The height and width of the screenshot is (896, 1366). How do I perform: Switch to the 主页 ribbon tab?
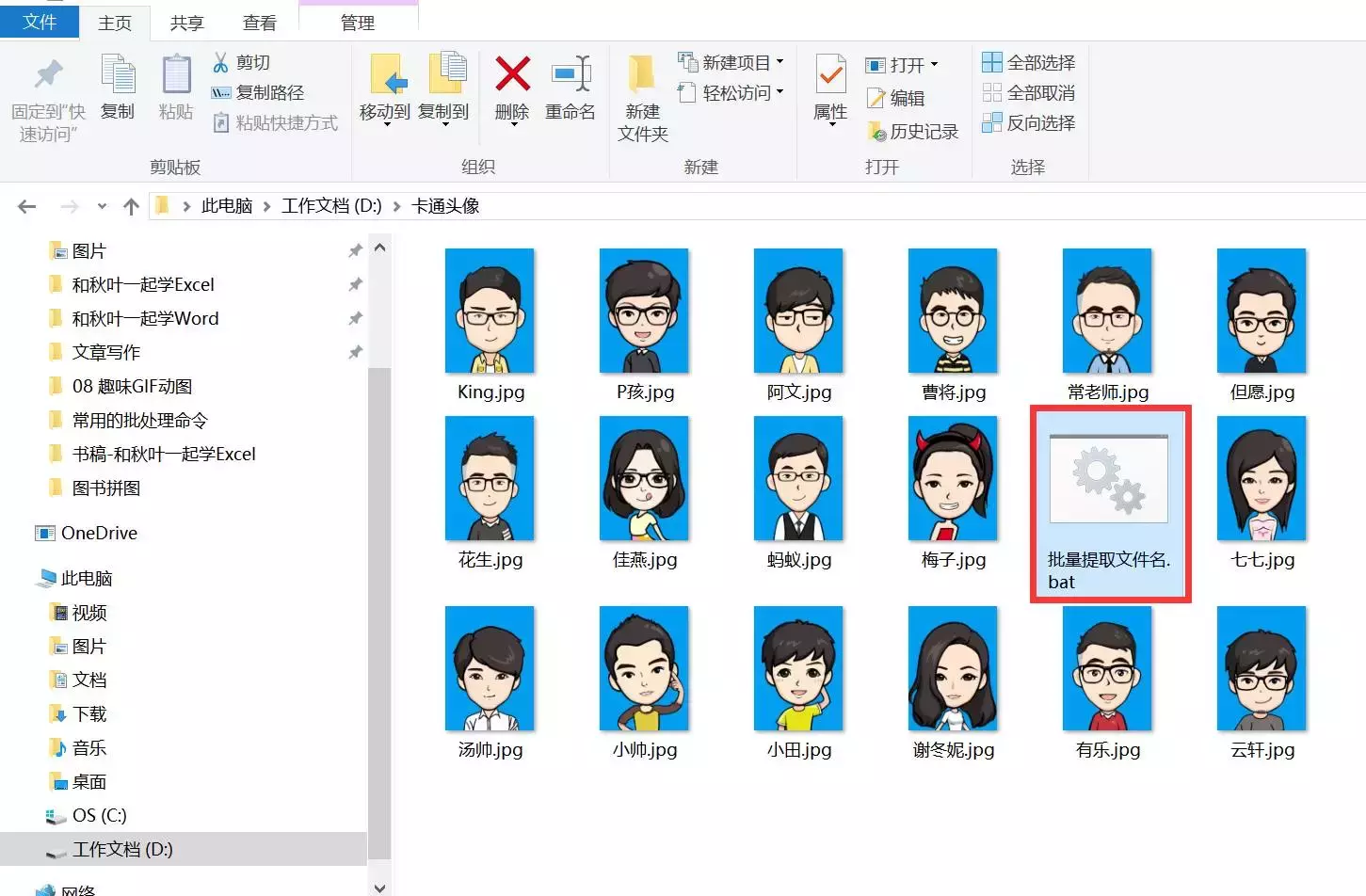tap(115, 23)
